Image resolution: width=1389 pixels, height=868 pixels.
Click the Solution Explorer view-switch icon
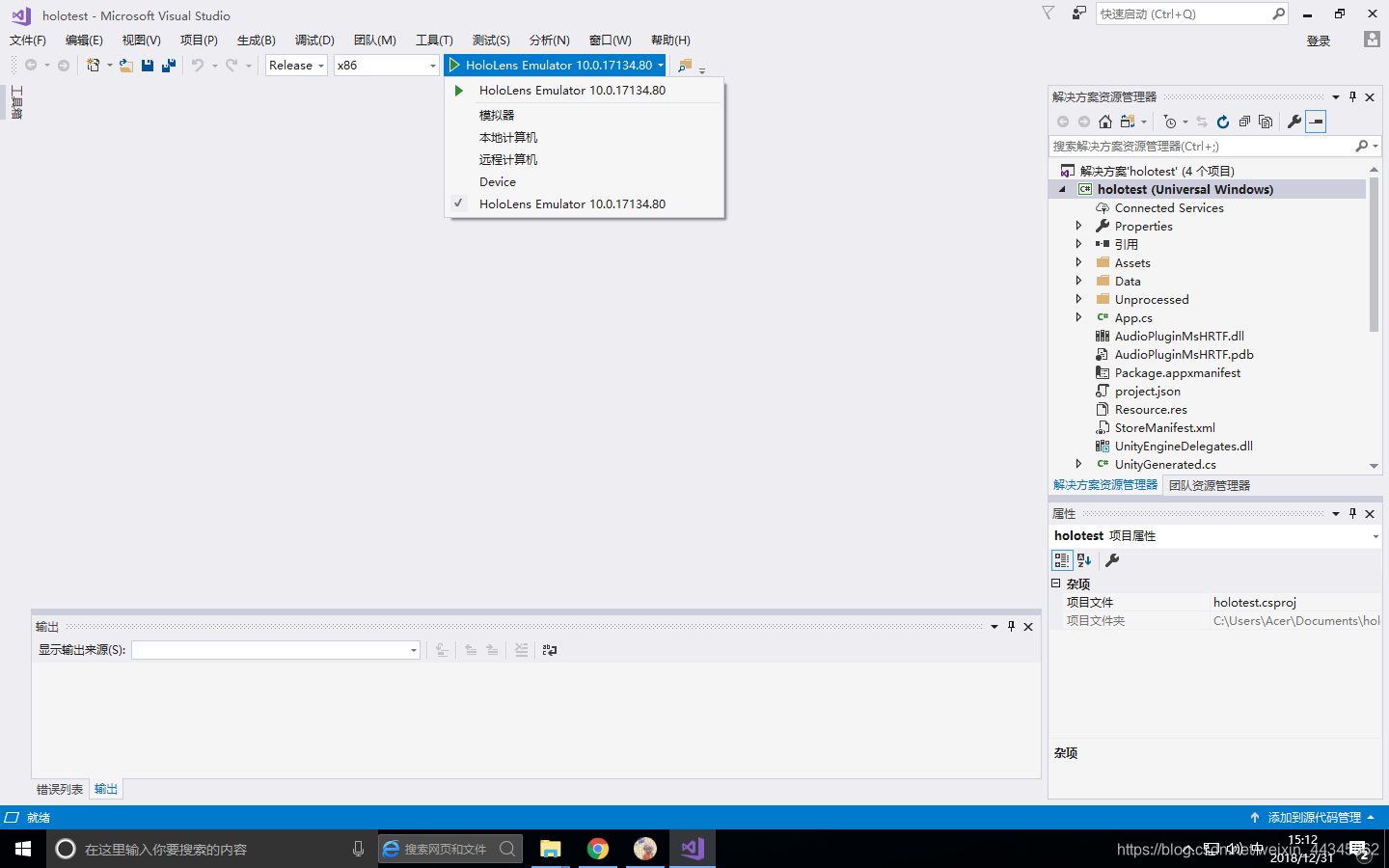click(x=1128, y=122)
